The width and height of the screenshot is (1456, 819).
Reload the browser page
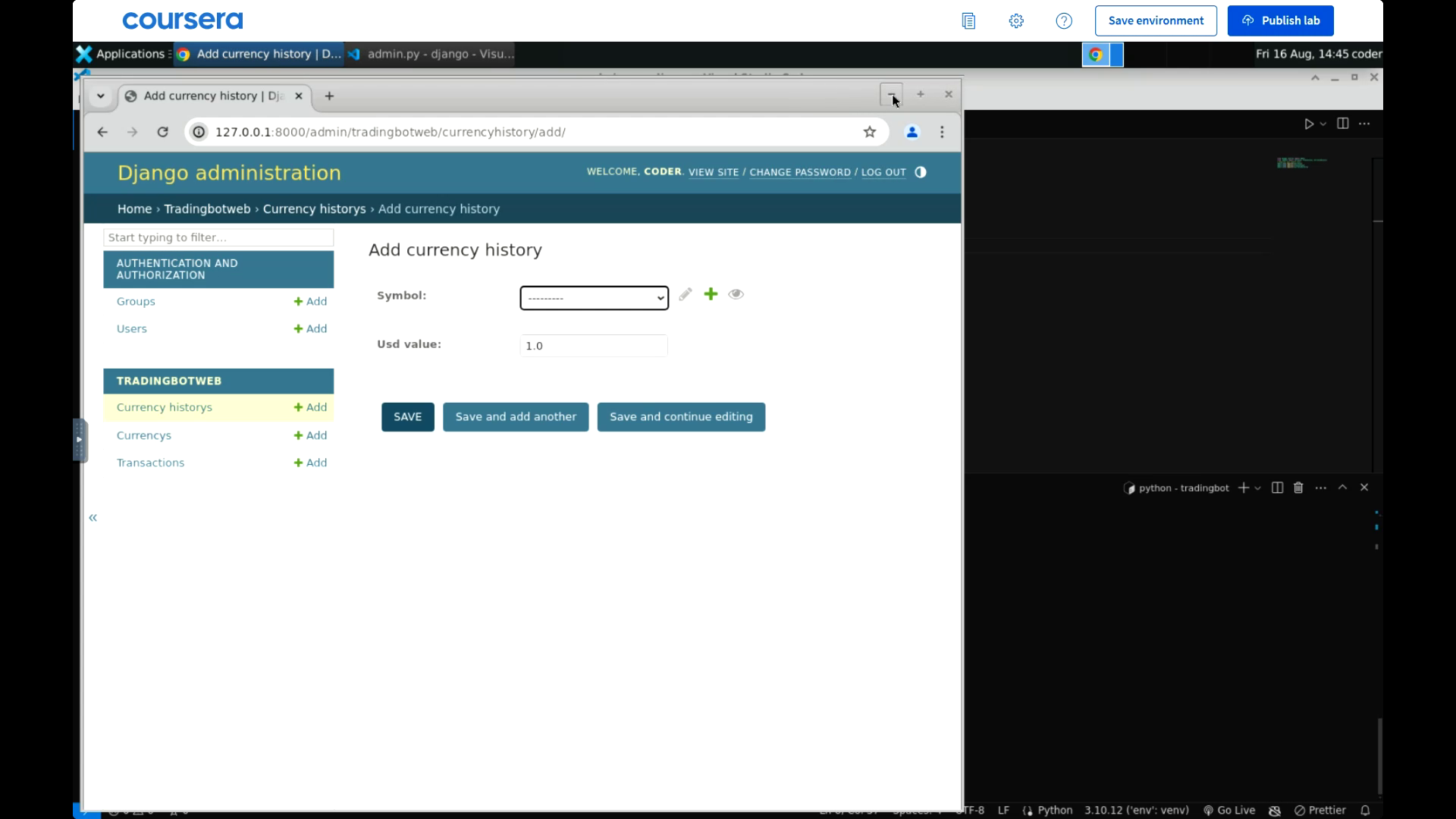(x=162, y=132)
